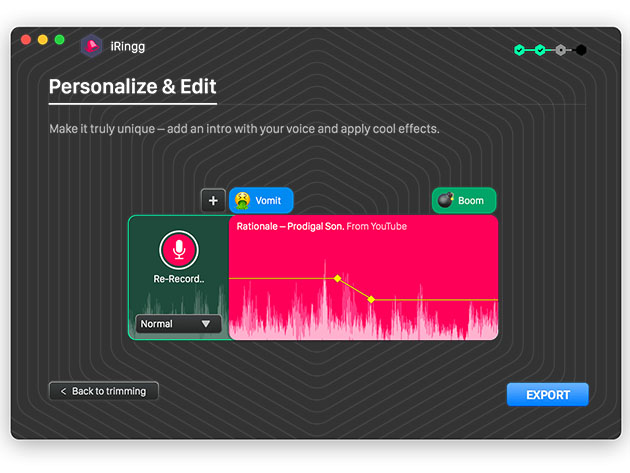Select the Vomit sound effect tag
The width and height of the screenshot is (630, 473).
coord(261,200)
